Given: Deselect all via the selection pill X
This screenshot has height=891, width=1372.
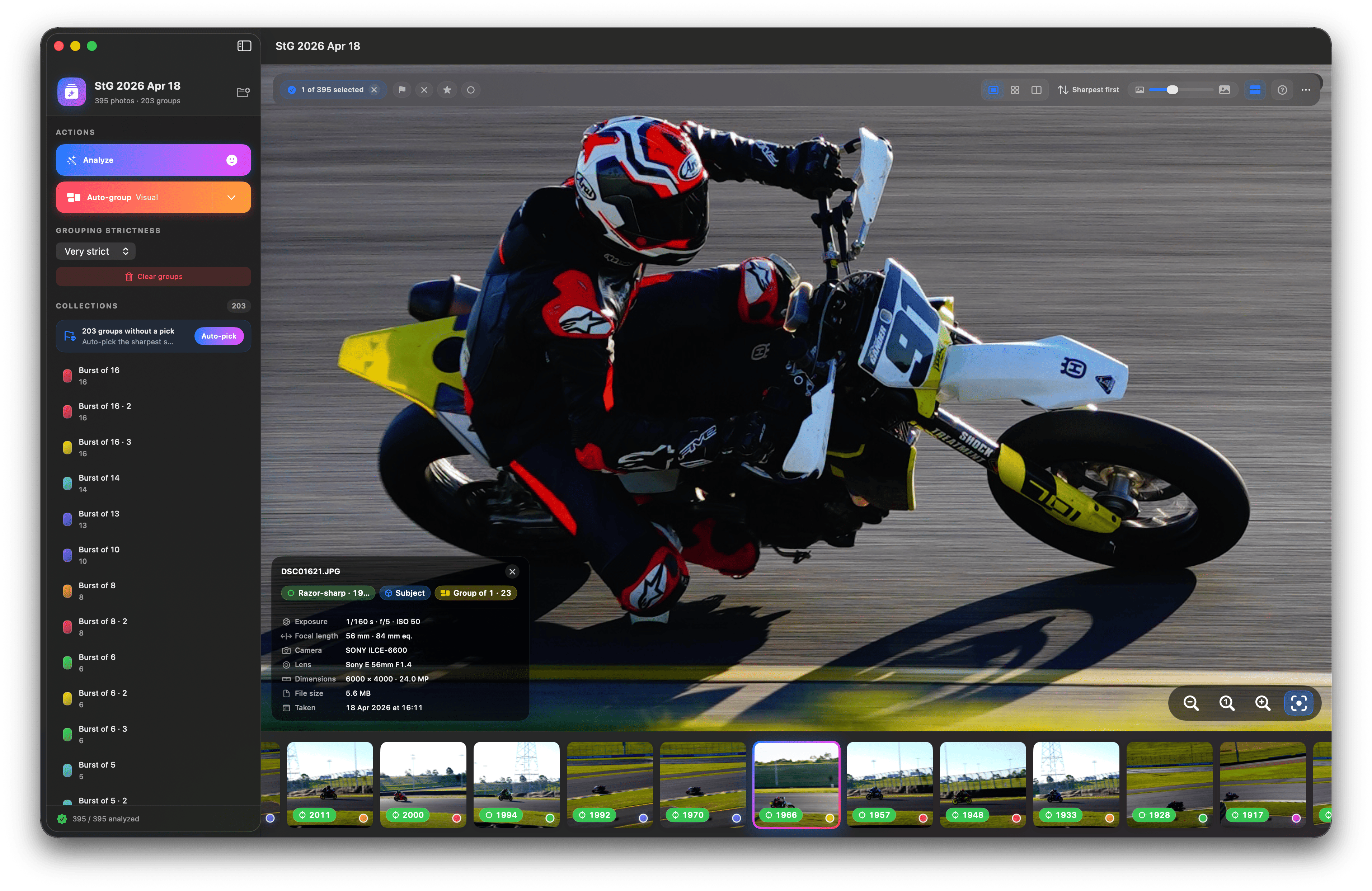Looking at the screenshot, I should 373,90.
